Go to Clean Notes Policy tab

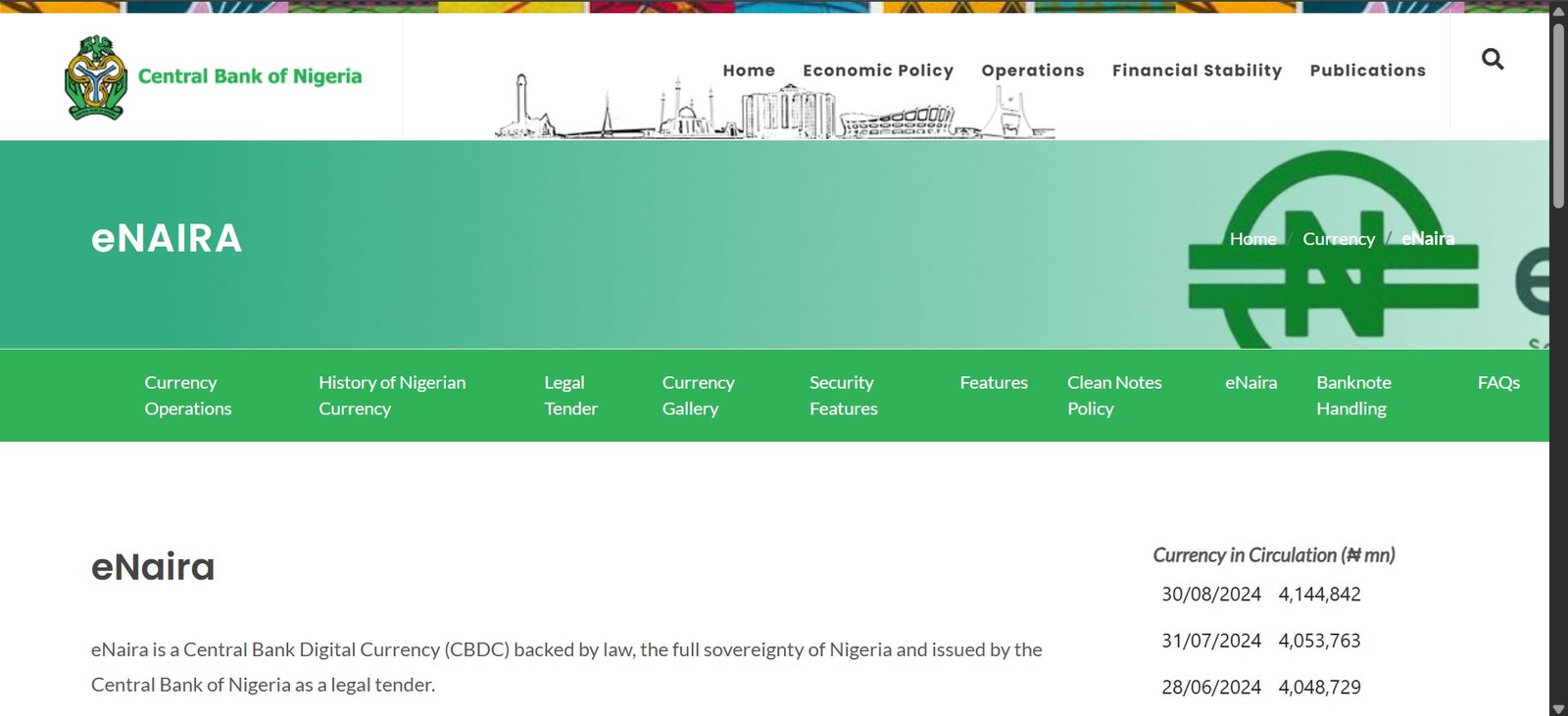tap(1114, 396)
